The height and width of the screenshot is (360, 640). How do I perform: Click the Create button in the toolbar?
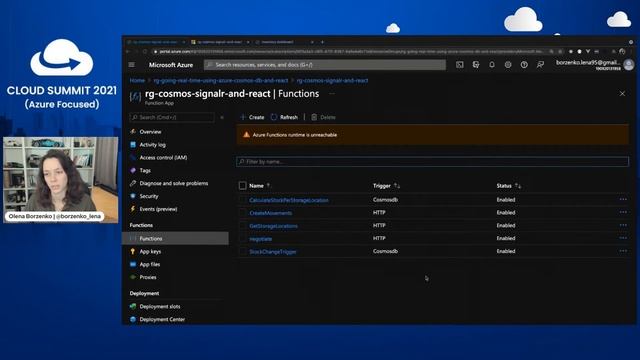pos(252,117)
